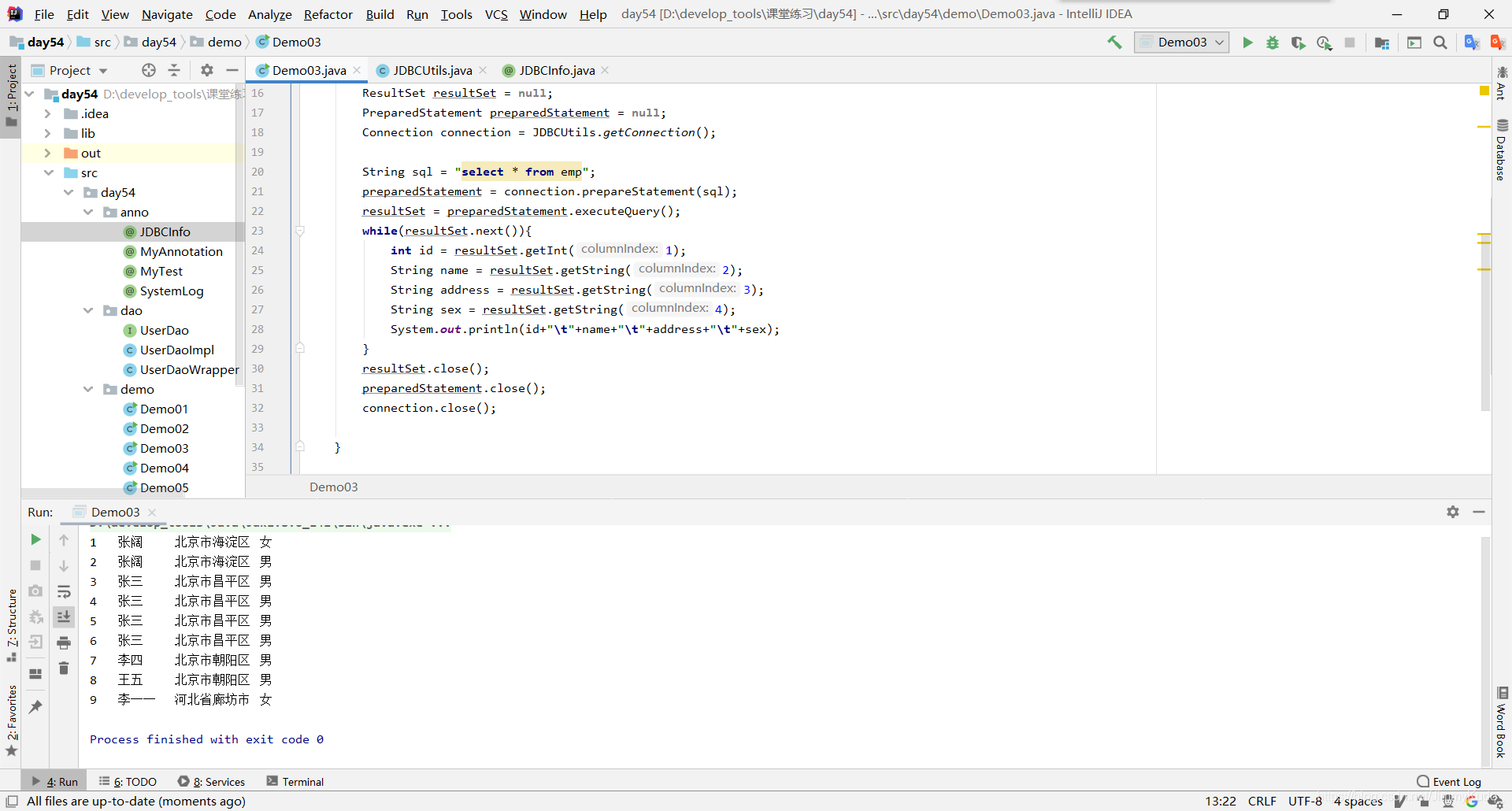This screenshot has height=811, width=1512.
Task: Rerun Demo03 in the Run panel
Action: coord(35,539)
